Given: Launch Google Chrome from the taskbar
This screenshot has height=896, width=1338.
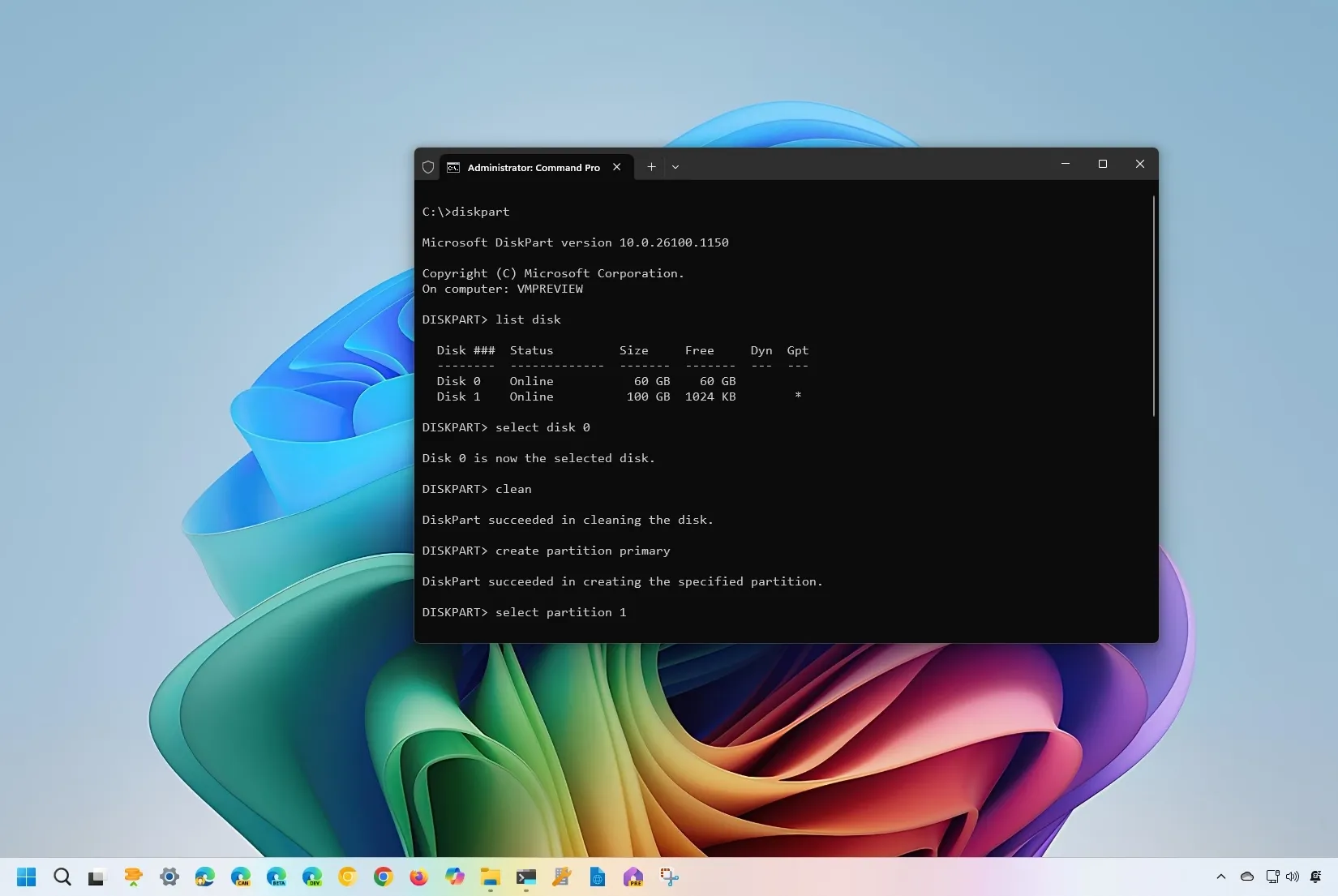Looking at the screenshot, I should [x=383, y=877].
